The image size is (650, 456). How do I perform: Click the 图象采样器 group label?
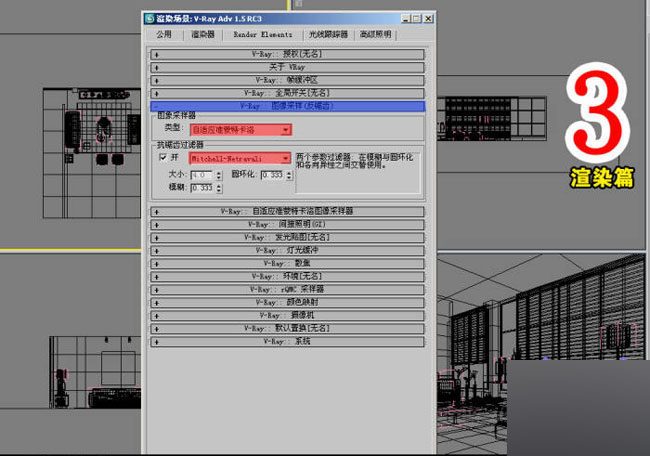pos(177,115)
